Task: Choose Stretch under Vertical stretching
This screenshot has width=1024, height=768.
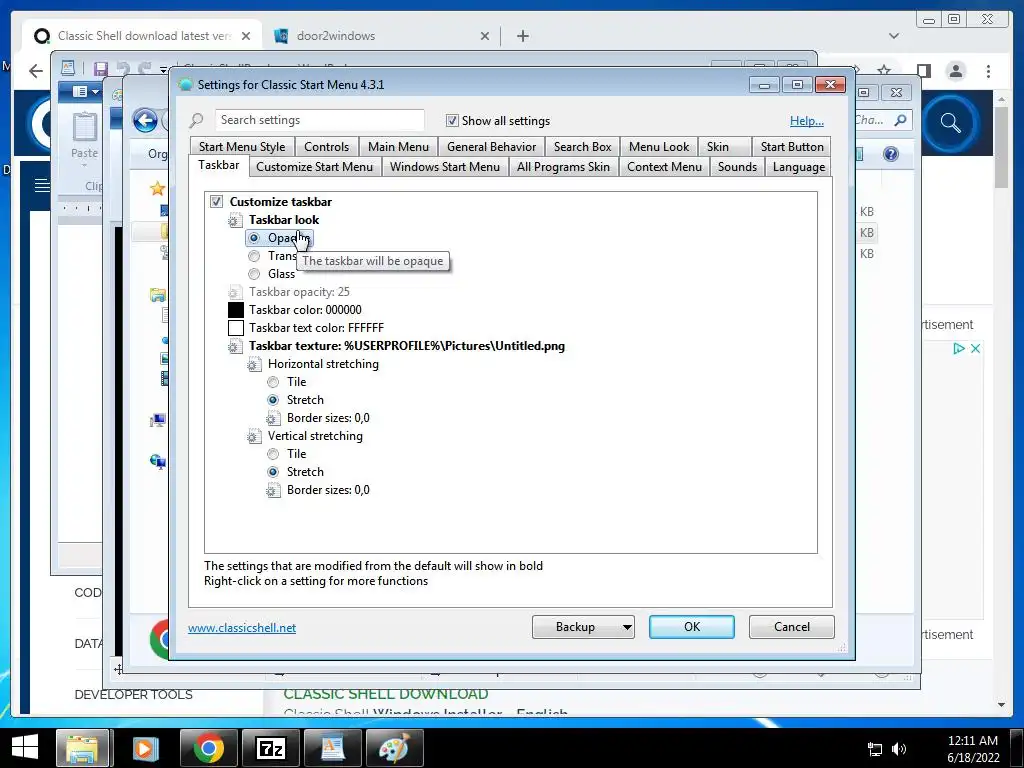Action: [273, 472]
